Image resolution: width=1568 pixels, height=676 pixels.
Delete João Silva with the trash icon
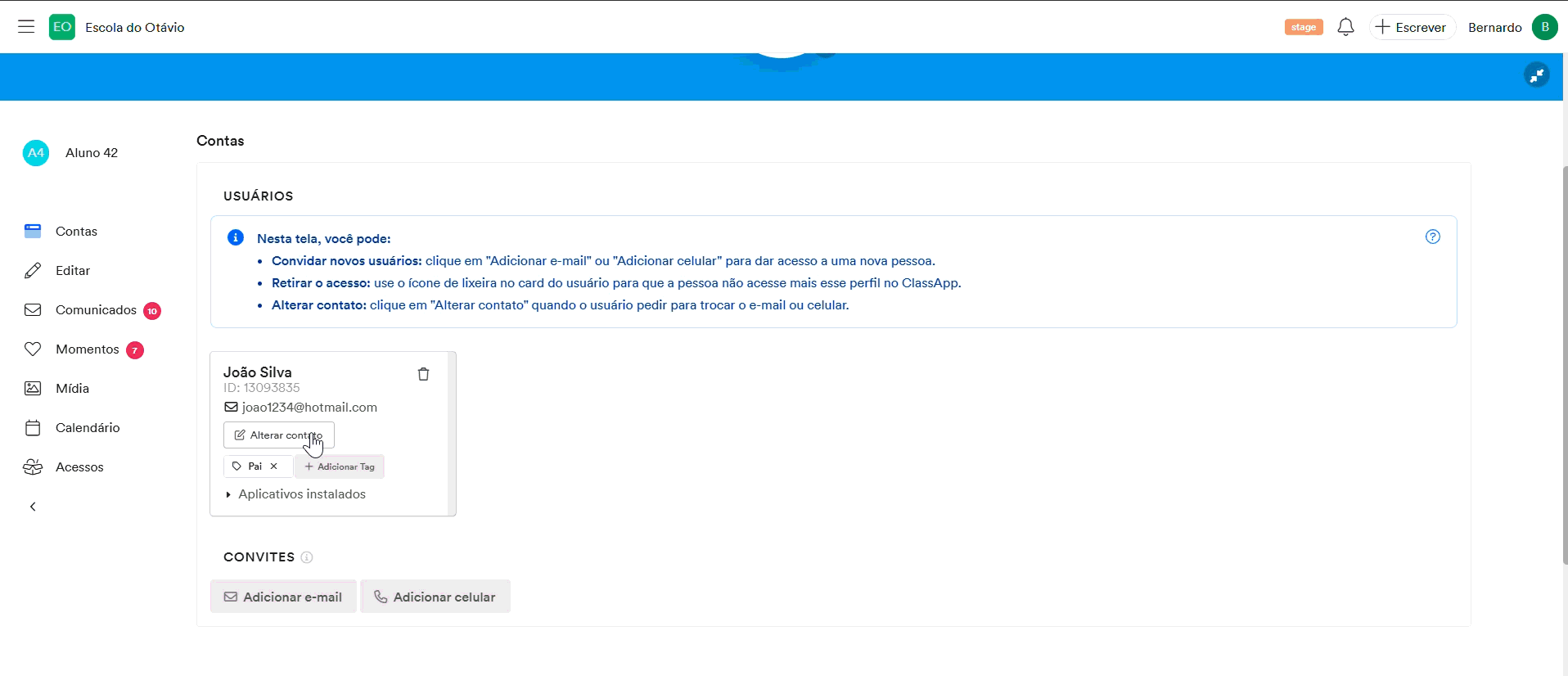(423, 374)
